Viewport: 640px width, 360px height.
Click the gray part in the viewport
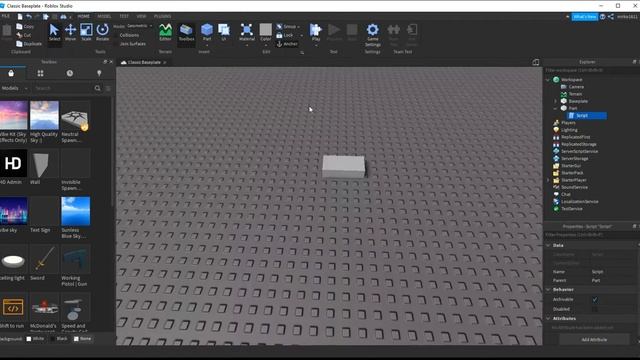click(x=344, y=166)
